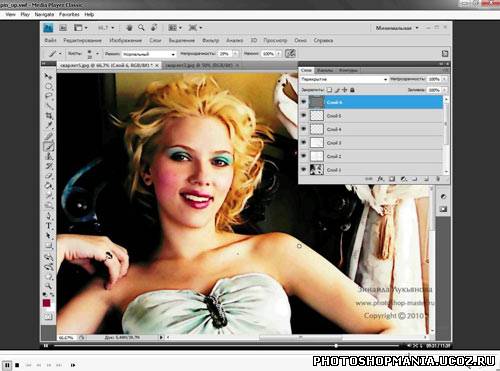Create a new layer
Viewport: 500px width, 371px height.
[x=426, y=179]
